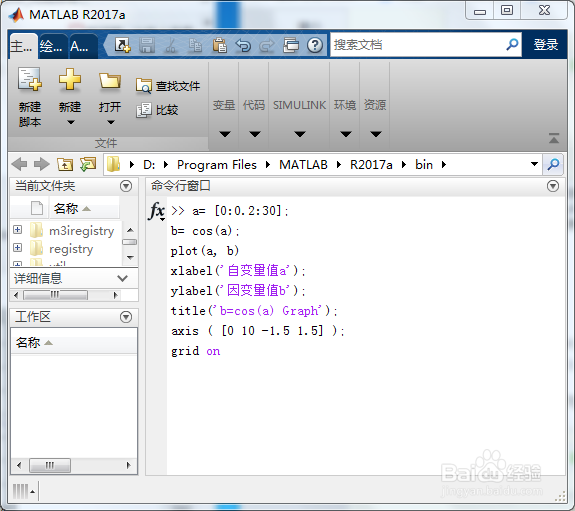The width and height of the screenshot is (575, 511).
Task: Click the details panel horizontal scrollbar thumb
Action: tap(55, 295)
